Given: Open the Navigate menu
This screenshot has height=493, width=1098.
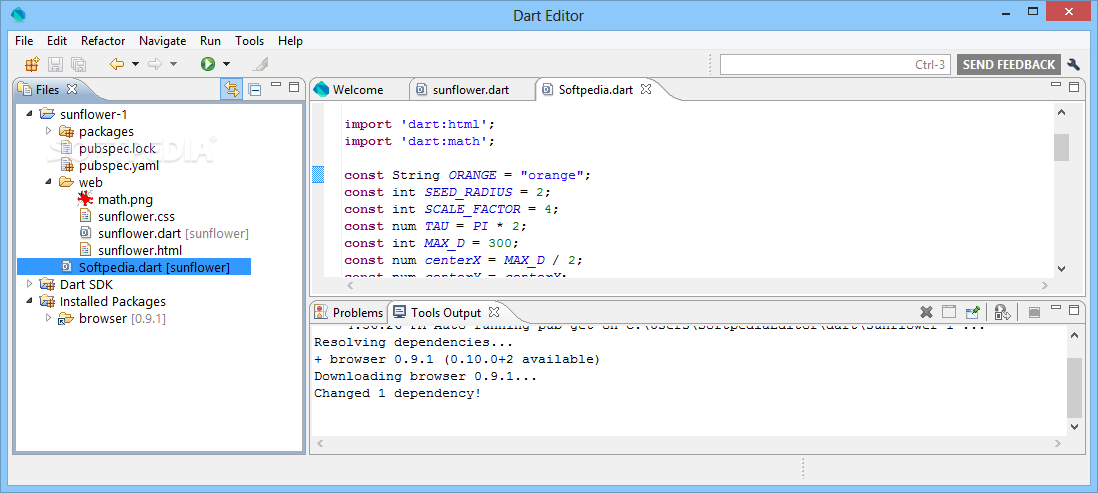Looking at the screenshot, I should [162, 41].
